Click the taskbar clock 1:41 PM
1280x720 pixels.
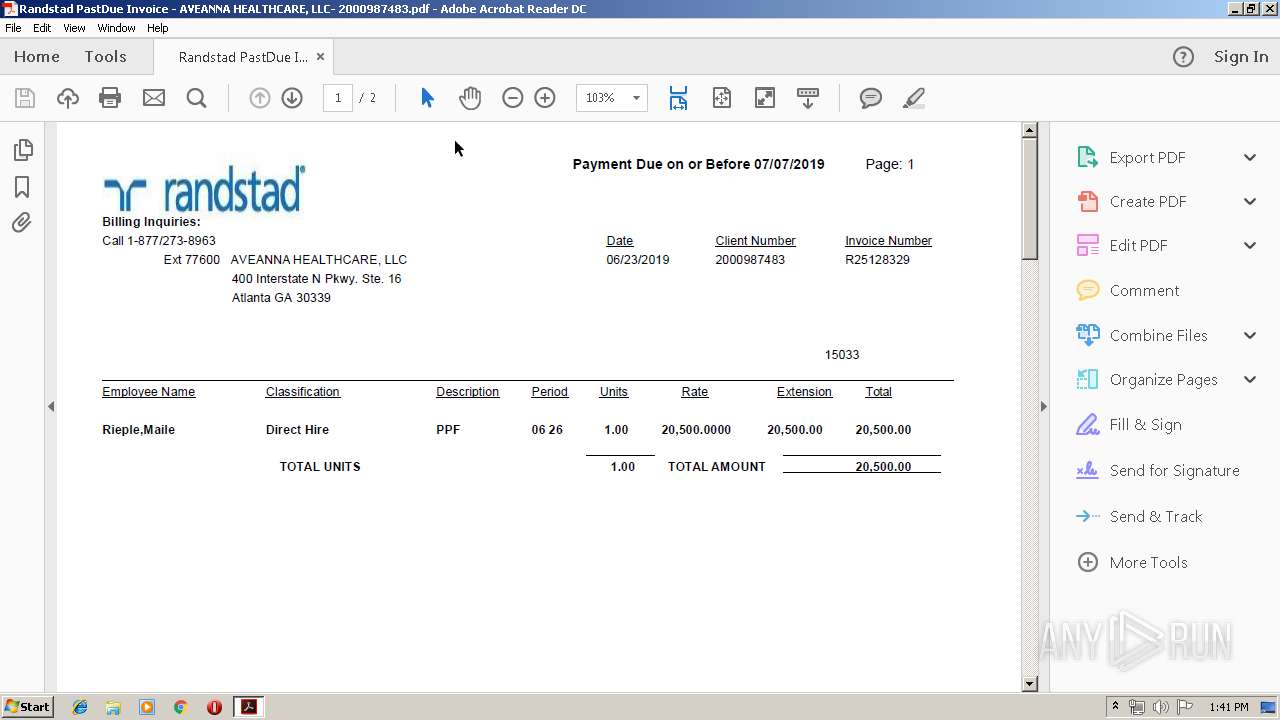[x=1228, y=707]
